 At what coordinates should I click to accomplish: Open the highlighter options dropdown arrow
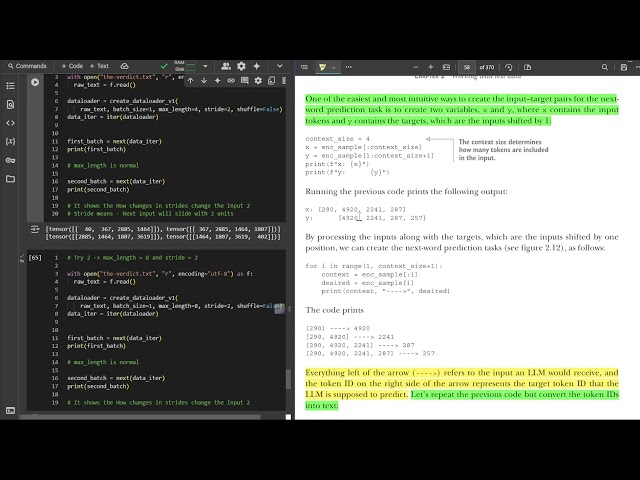(x=334, y=68)
